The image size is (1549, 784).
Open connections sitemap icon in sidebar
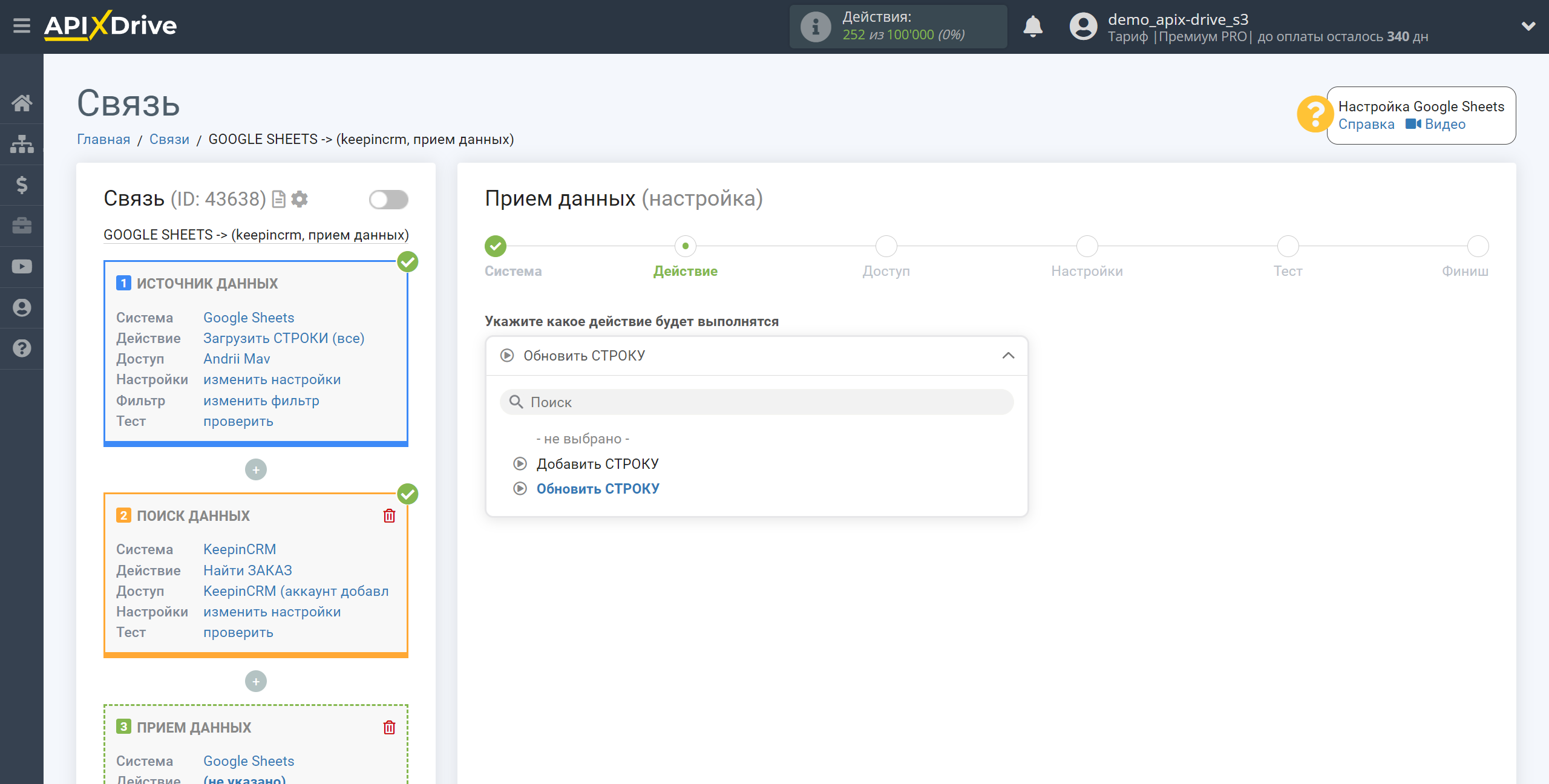22,144
